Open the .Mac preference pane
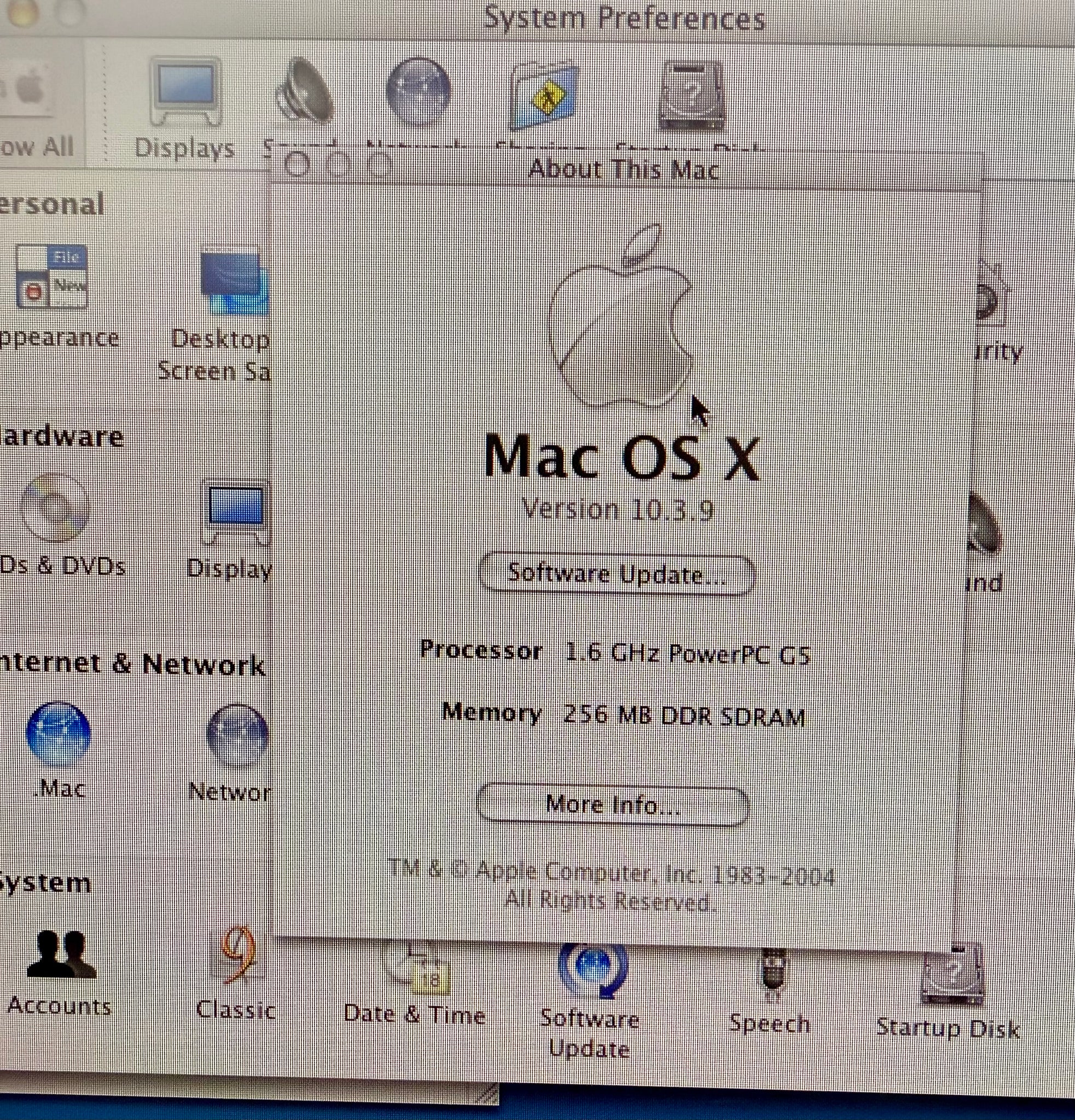Screen dimensions: 1075x1120 point(59,734)
